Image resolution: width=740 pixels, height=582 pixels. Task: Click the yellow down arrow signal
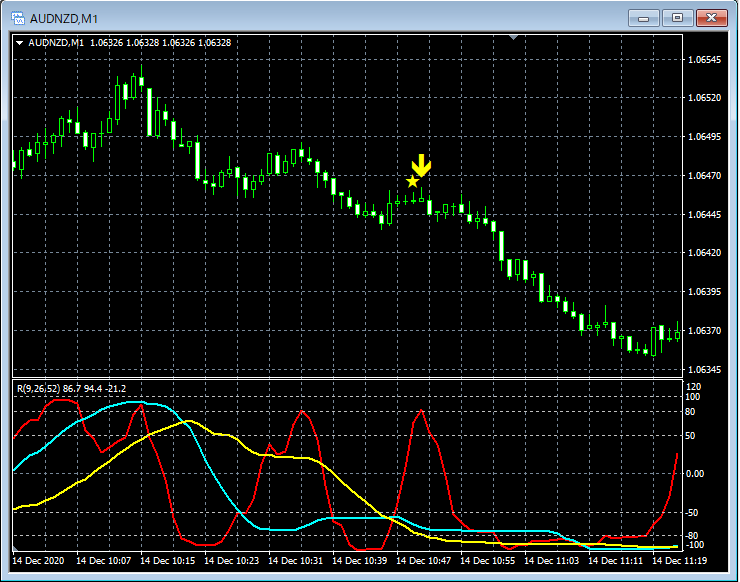pos(422,165)
